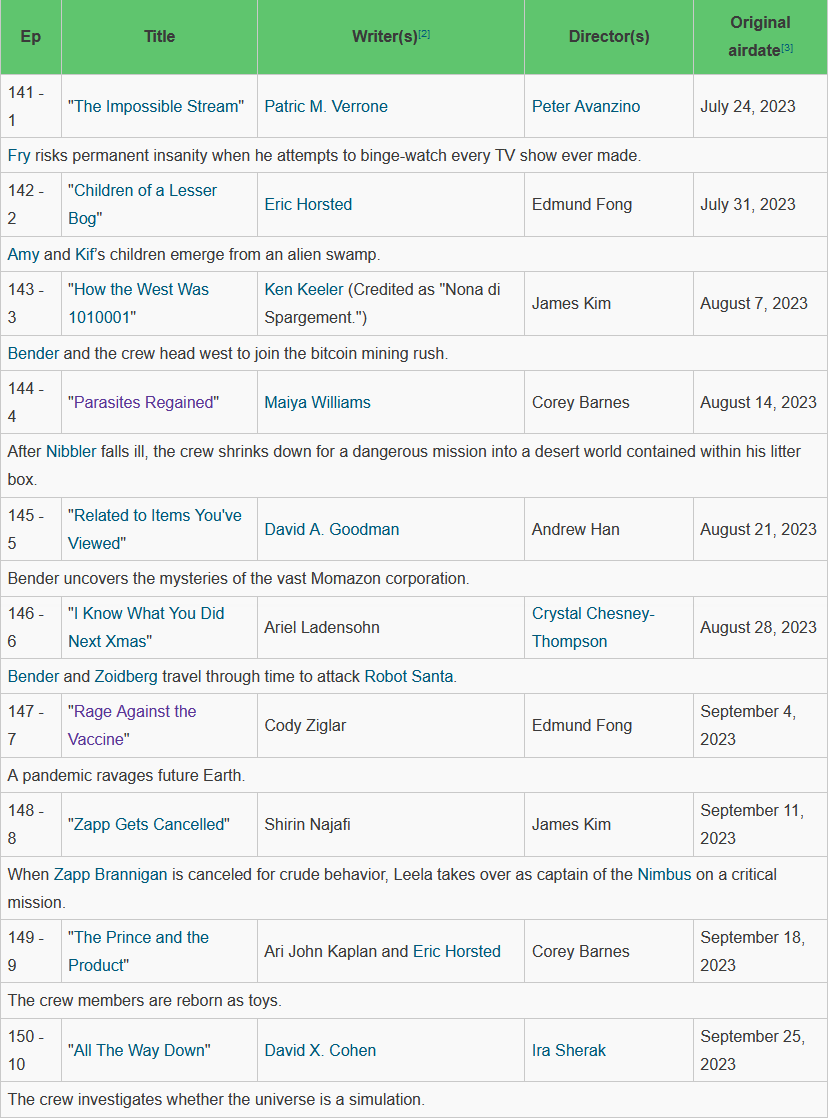Viewport: 828px width, 1118px height.
Task: Follow the Kif character link
Action: tap(85, 255)
